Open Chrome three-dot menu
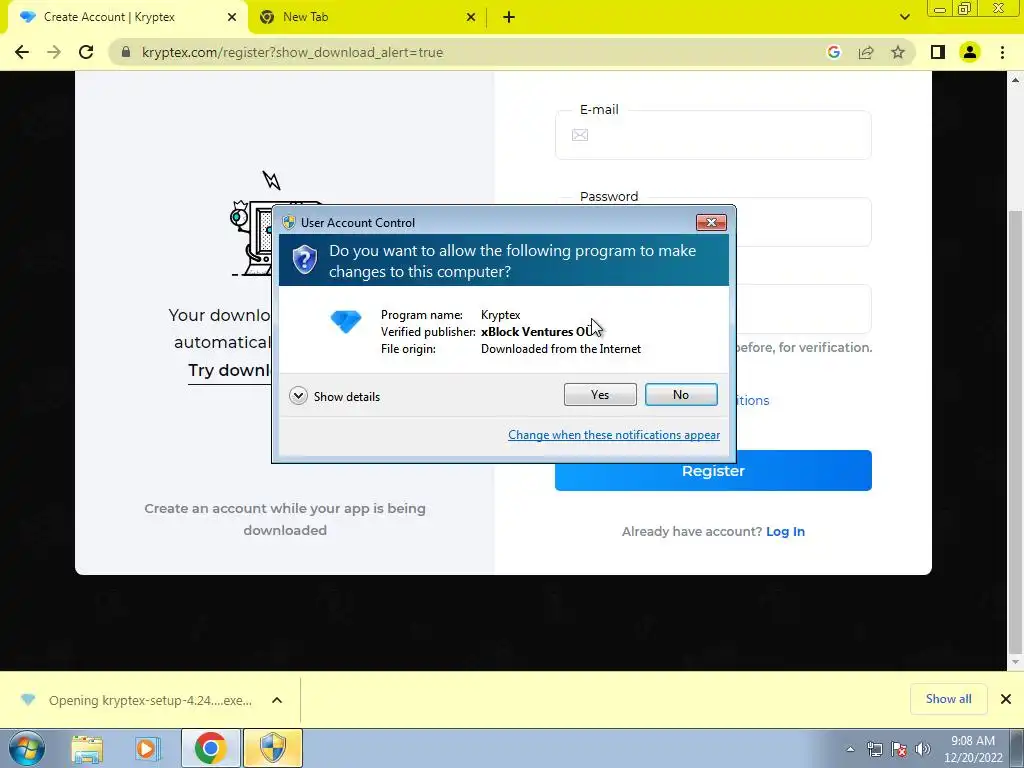The height and width of the screenshot is (768, 1024). (x=1002, y=52)
